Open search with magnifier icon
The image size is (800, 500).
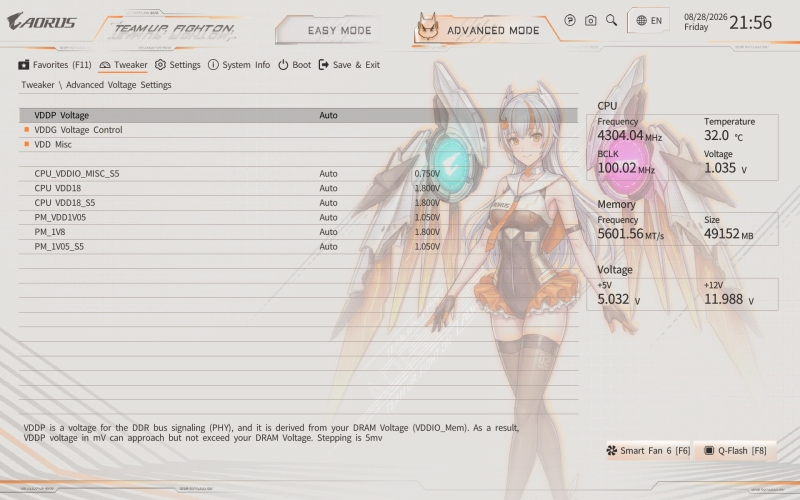point(611,20)
